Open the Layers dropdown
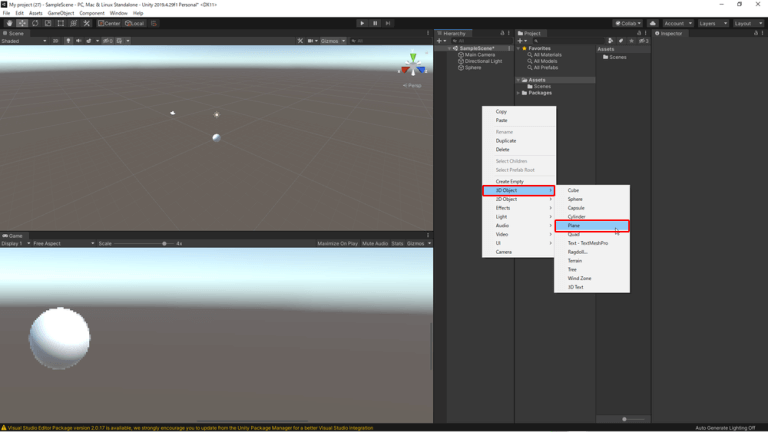The width and height of the screenshot is (768, 432). pyautogui.click(x=713, y=23)
